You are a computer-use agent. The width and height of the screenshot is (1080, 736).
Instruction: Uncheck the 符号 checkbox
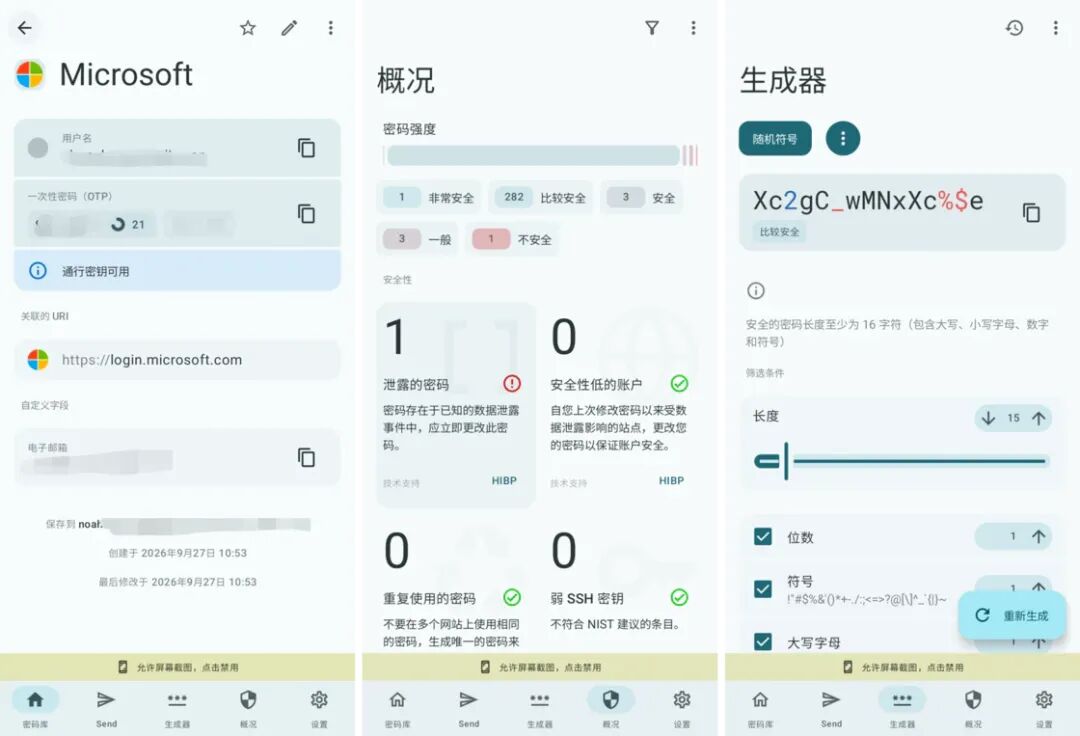click(762, 589)
